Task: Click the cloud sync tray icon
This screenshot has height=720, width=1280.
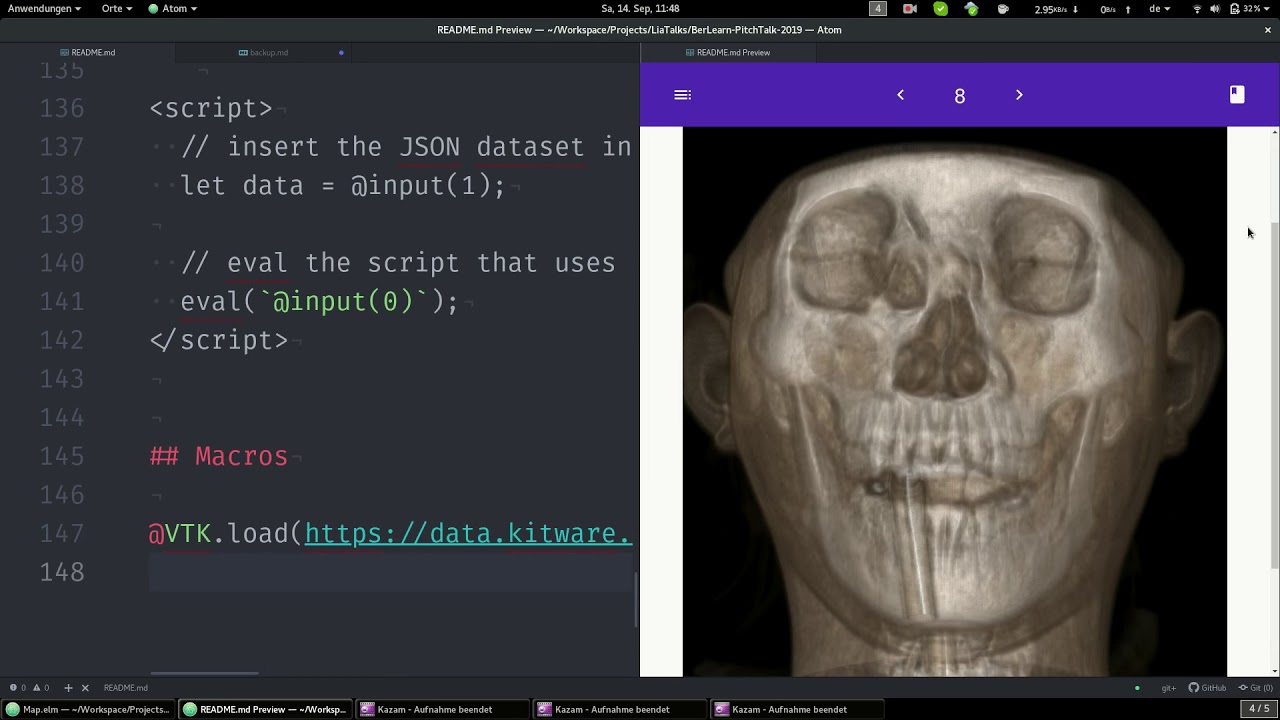Action: click(x=972, y=8)
